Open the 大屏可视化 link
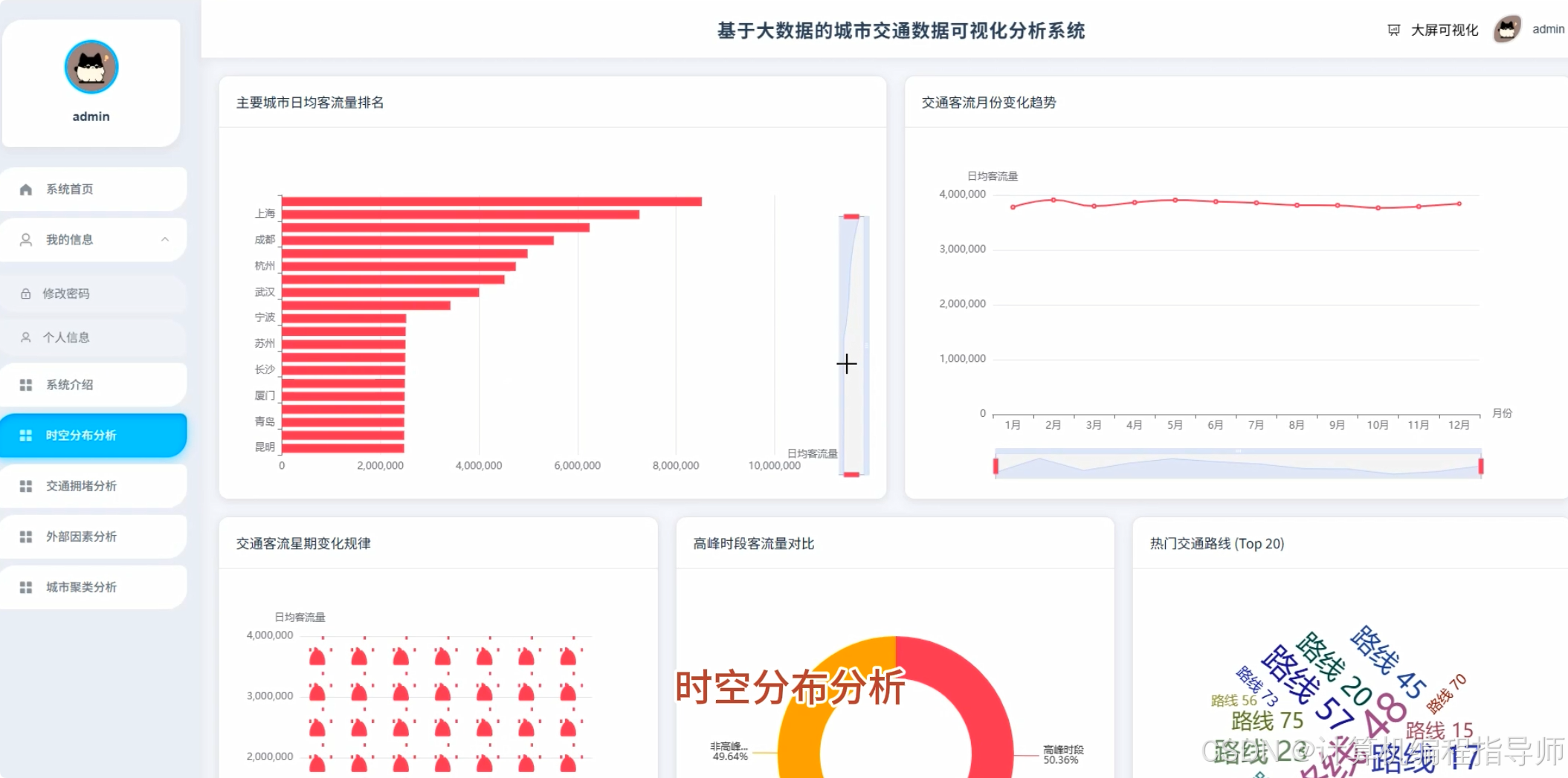The image size is (1568, 778). click(x=1443, y=30)
